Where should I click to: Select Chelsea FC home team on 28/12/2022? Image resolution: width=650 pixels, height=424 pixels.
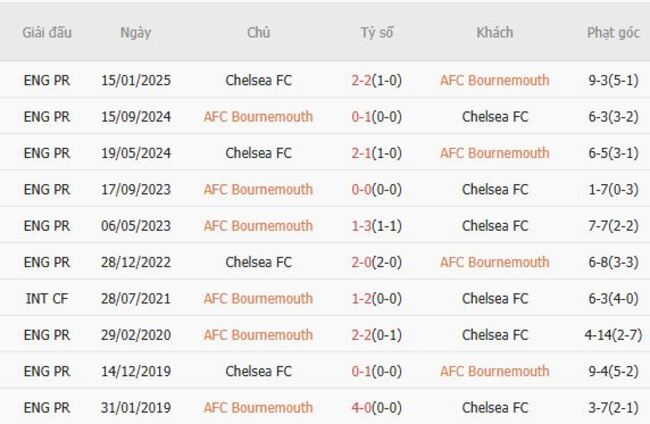(x=259, y=262)
